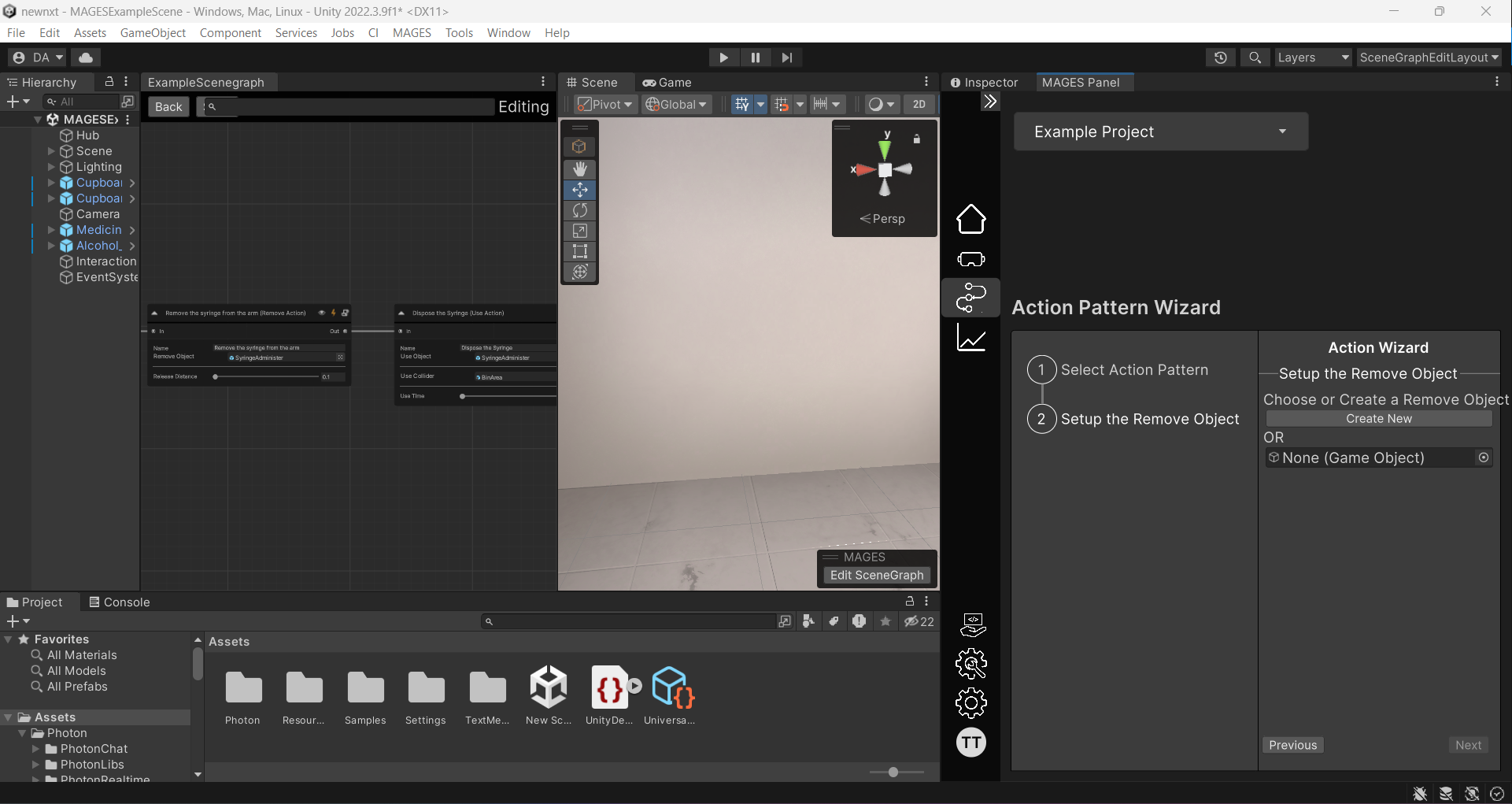Open Undo History clock icon
The height and width of the screenshot is (804, 1512).
point(1220,57)
